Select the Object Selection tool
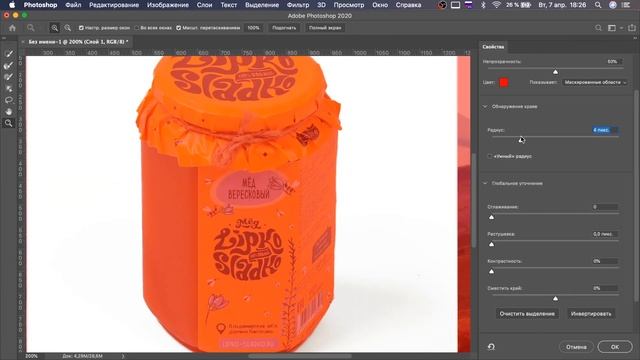The image size is (640, 360). 9,88
